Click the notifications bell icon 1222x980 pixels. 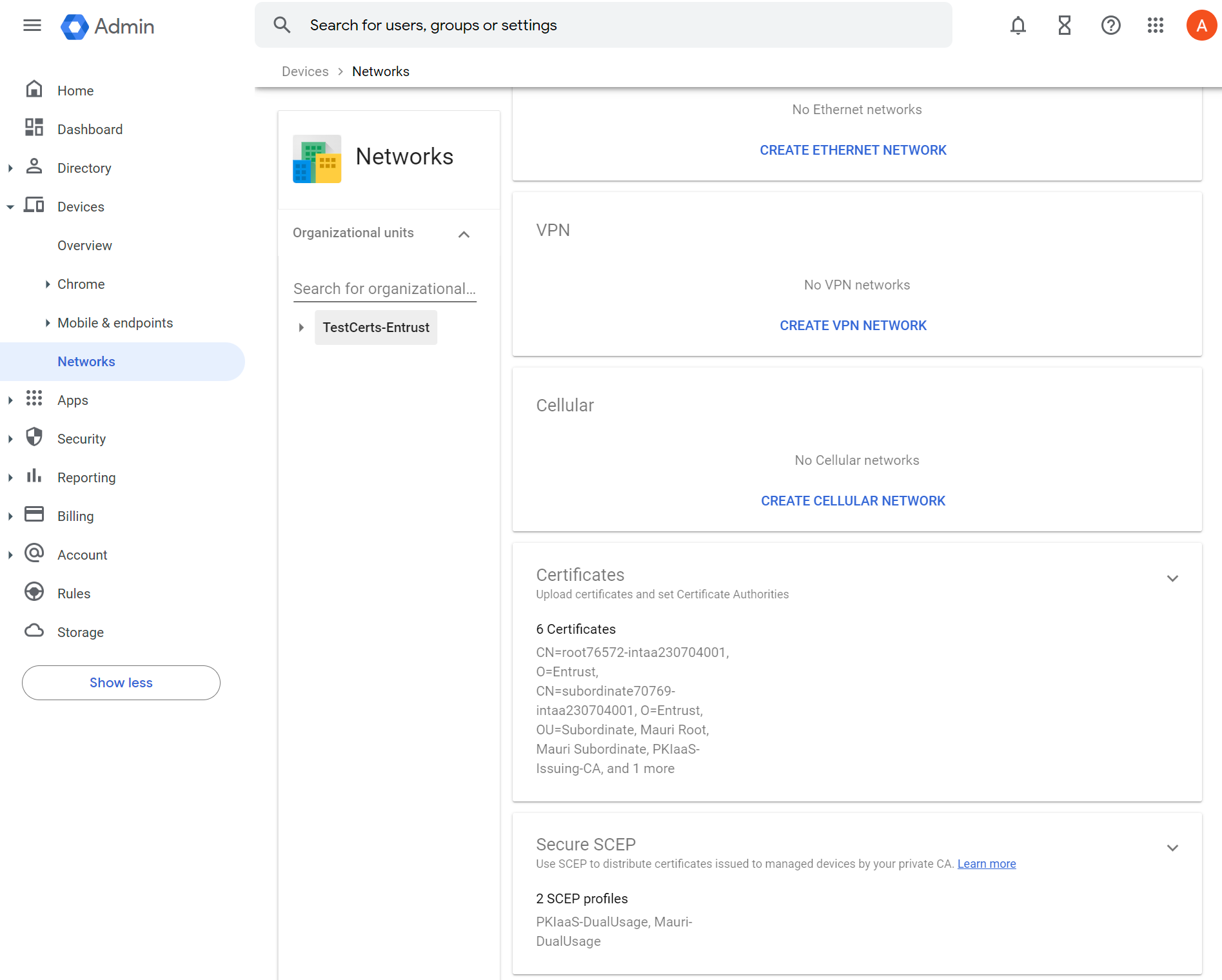coord(1018,26)
